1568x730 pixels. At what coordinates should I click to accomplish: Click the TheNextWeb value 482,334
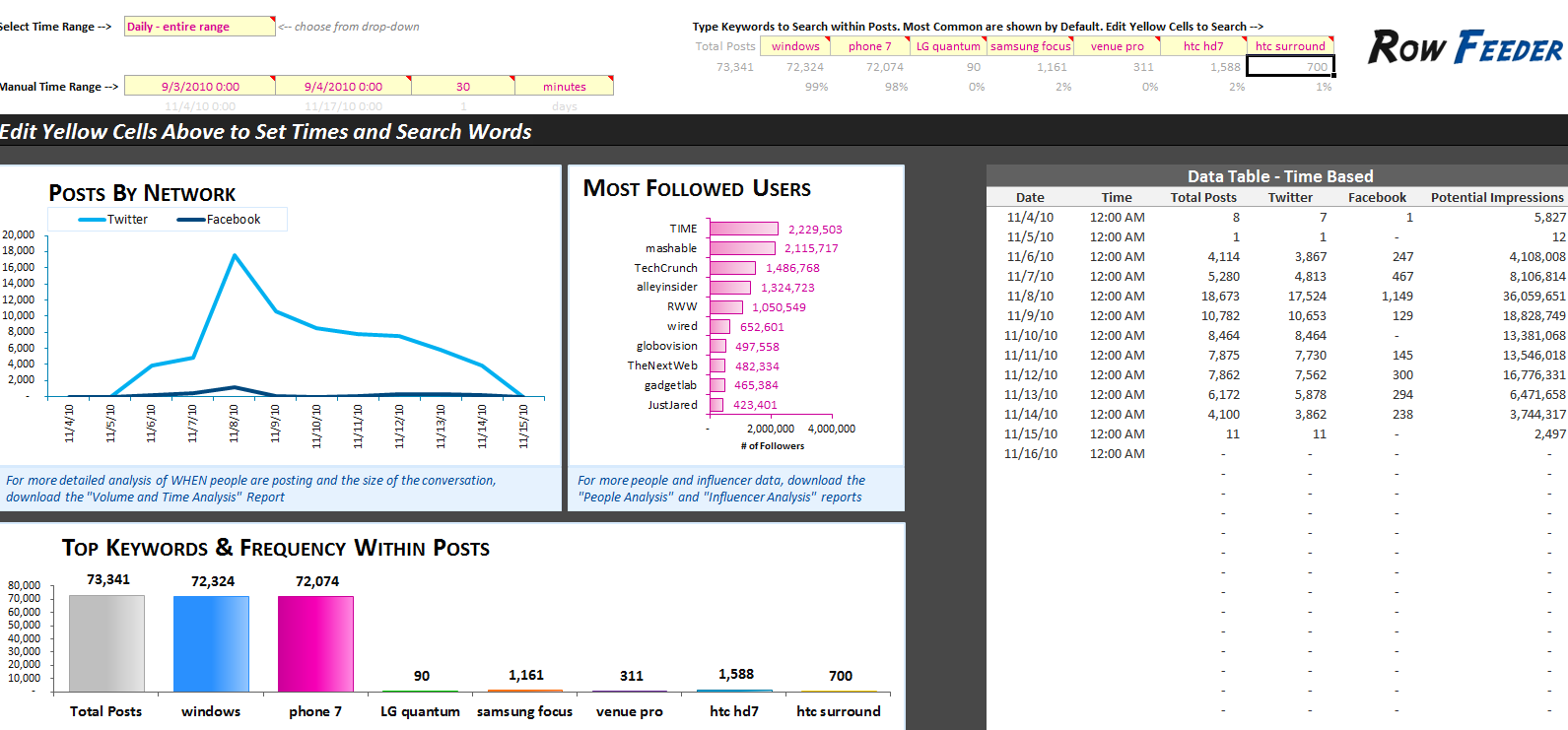pyautogui.click(x=757, y=366)
